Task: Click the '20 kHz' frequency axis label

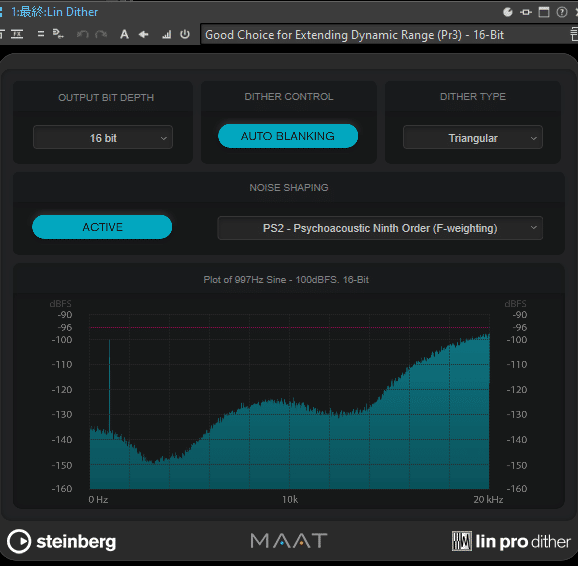Action: (488, 500)
